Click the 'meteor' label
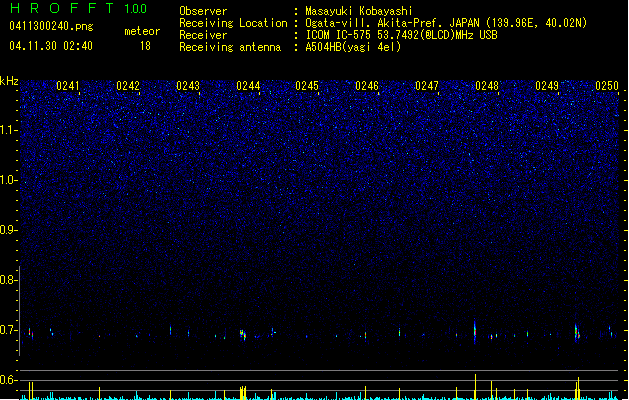This screenshot has width=629, height=400. (142, 31)
